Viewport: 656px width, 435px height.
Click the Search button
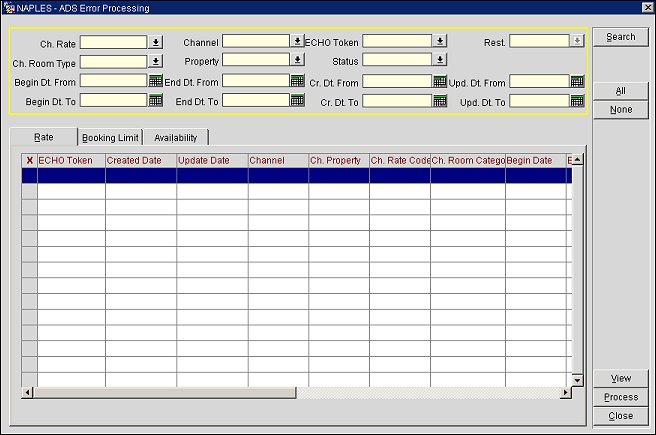pos(620,37)
